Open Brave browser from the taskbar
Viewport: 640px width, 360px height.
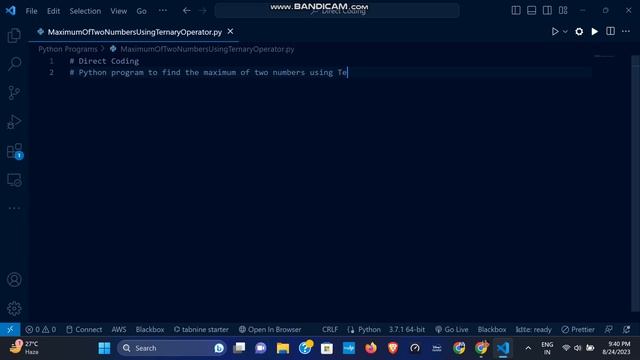pyautogui.click(x=393, y=348)
